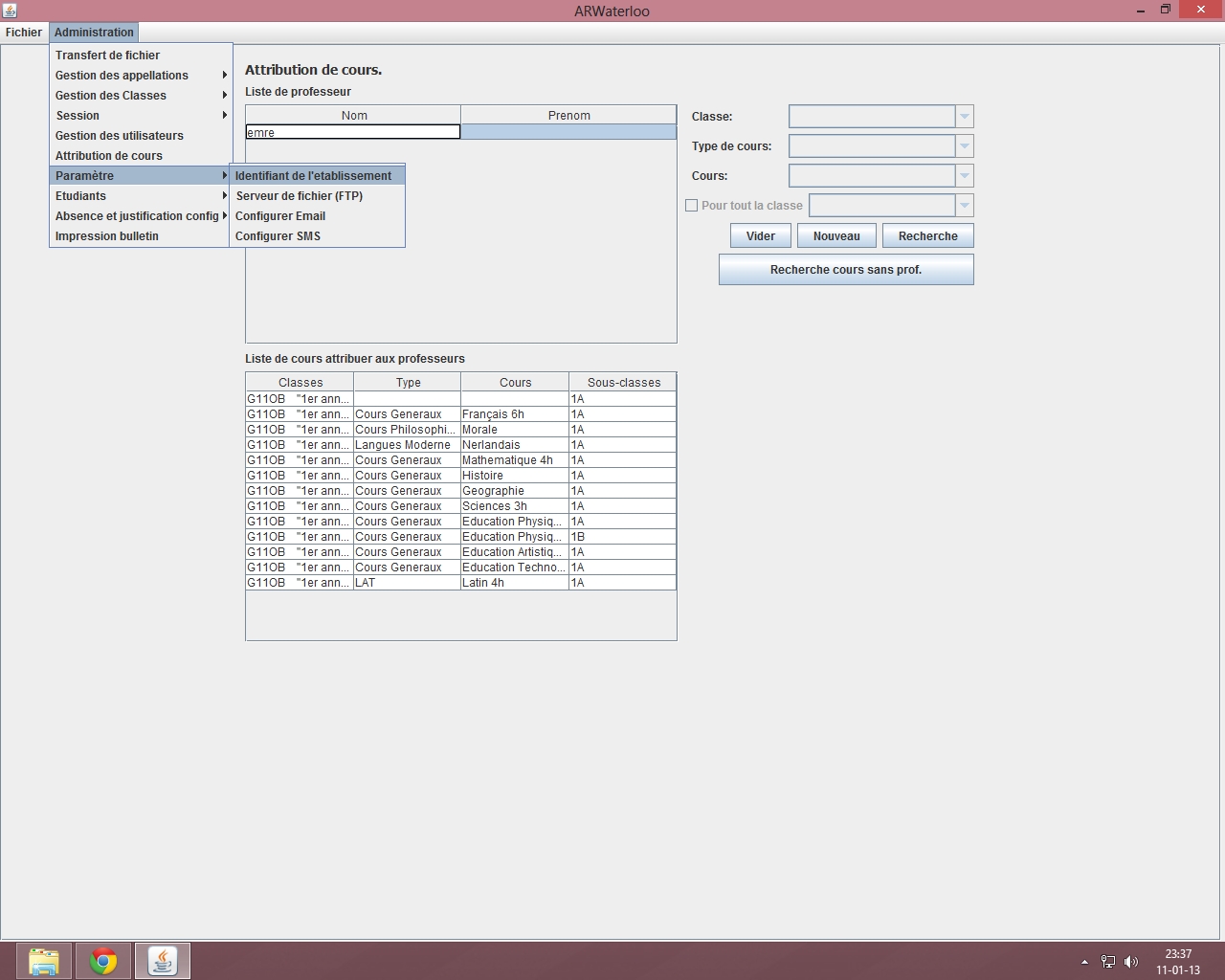Open the volume speaker tray icon
Viewport: 1225px width, 980px height.
[x=1131, y=962]
